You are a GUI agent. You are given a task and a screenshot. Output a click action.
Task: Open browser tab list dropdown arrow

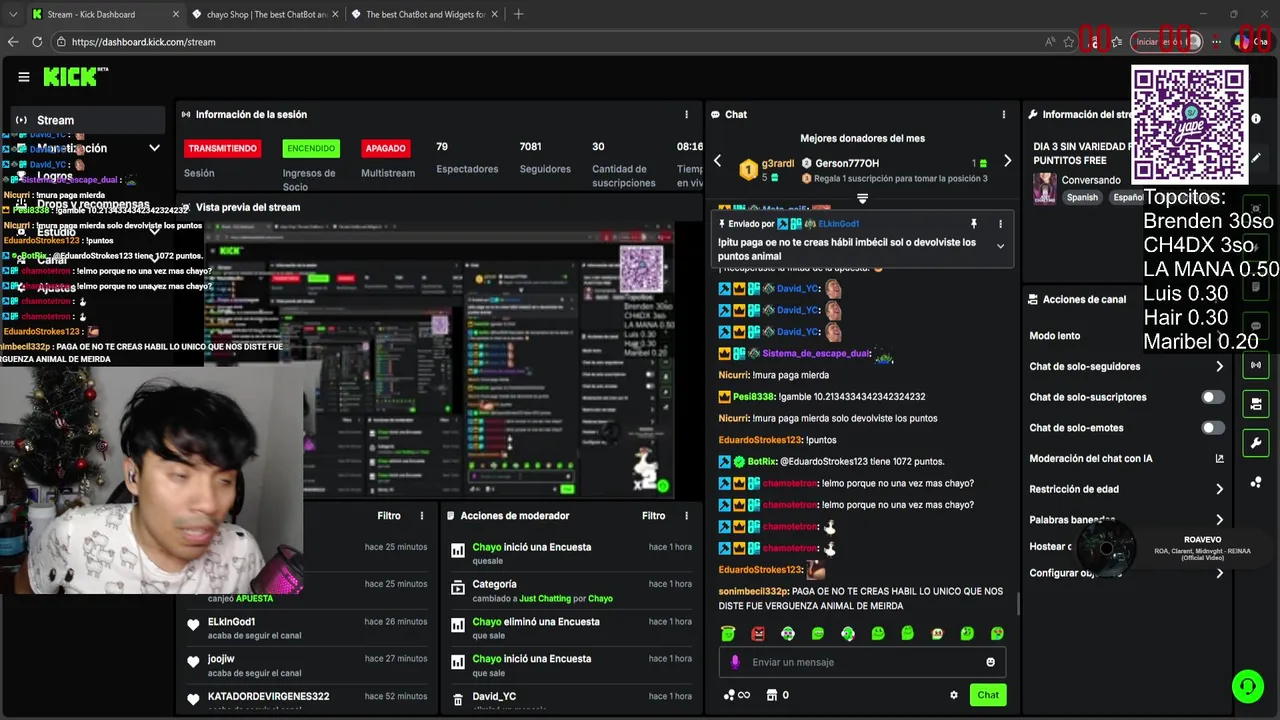point(13,14)
